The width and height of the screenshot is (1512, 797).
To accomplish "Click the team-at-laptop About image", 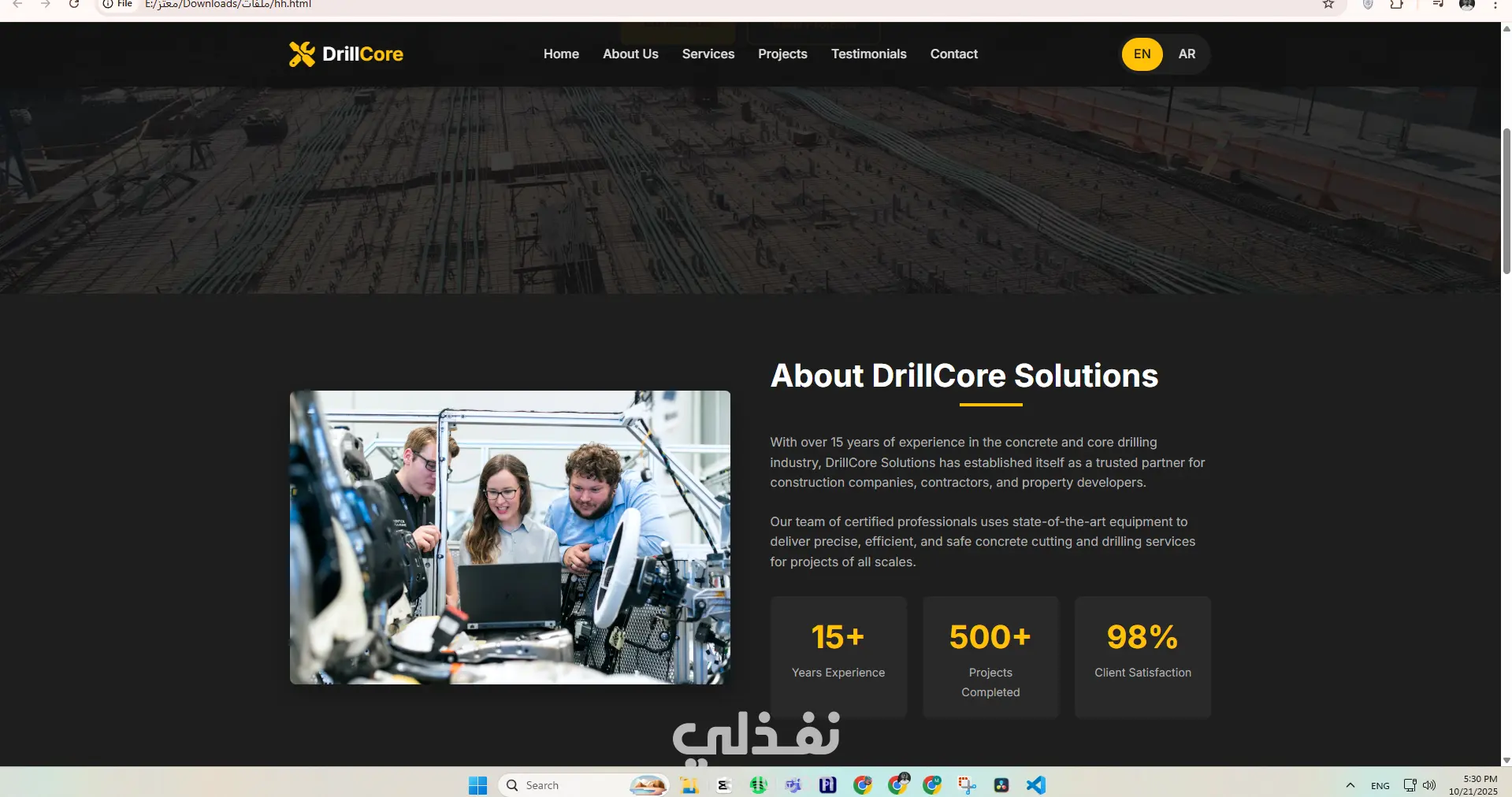I will tap(510, 537).
